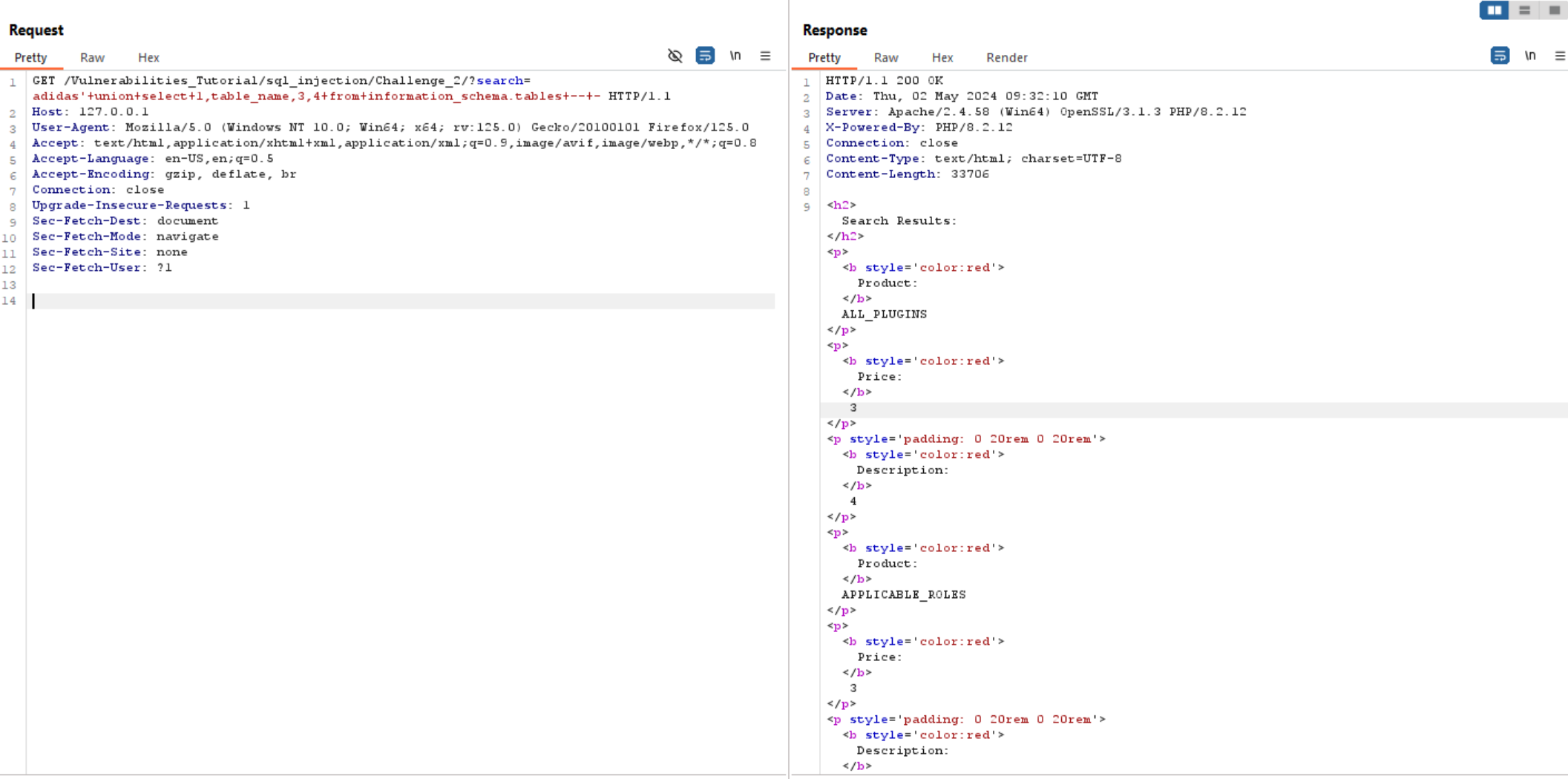
Task: Click the Content-Type response header
Action: [x=974, y=159]
